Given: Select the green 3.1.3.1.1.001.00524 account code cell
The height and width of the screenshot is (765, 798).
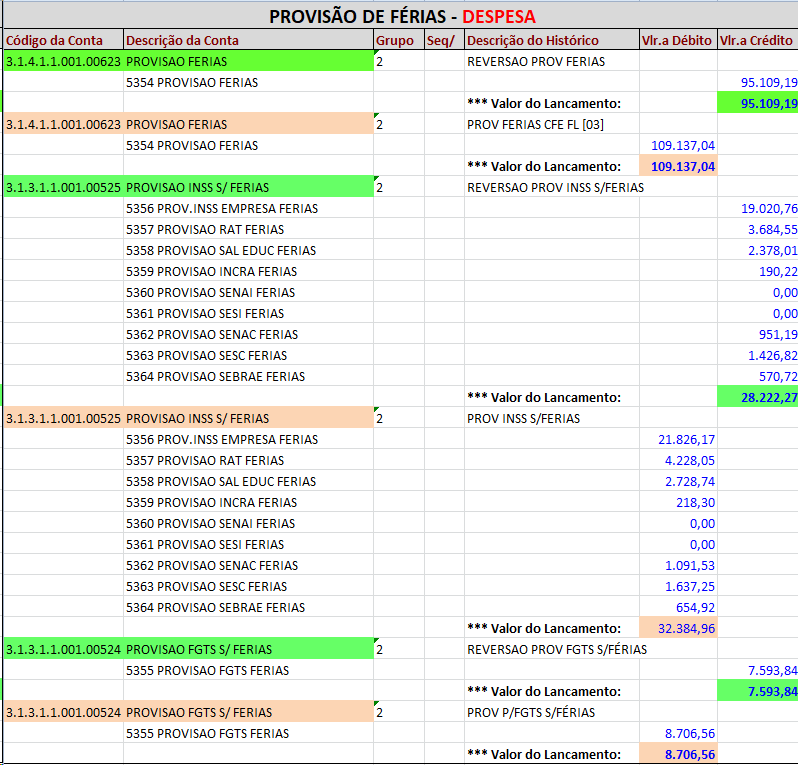Looking at the screenshot, I should [x=62, y=649].
